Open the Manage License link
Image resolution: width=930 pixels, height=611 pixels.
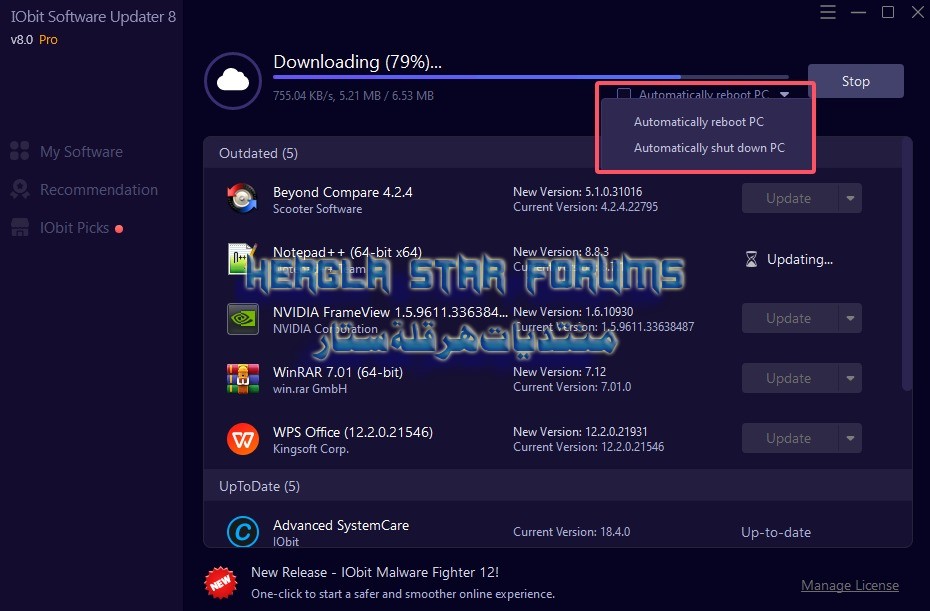[849, 585]
